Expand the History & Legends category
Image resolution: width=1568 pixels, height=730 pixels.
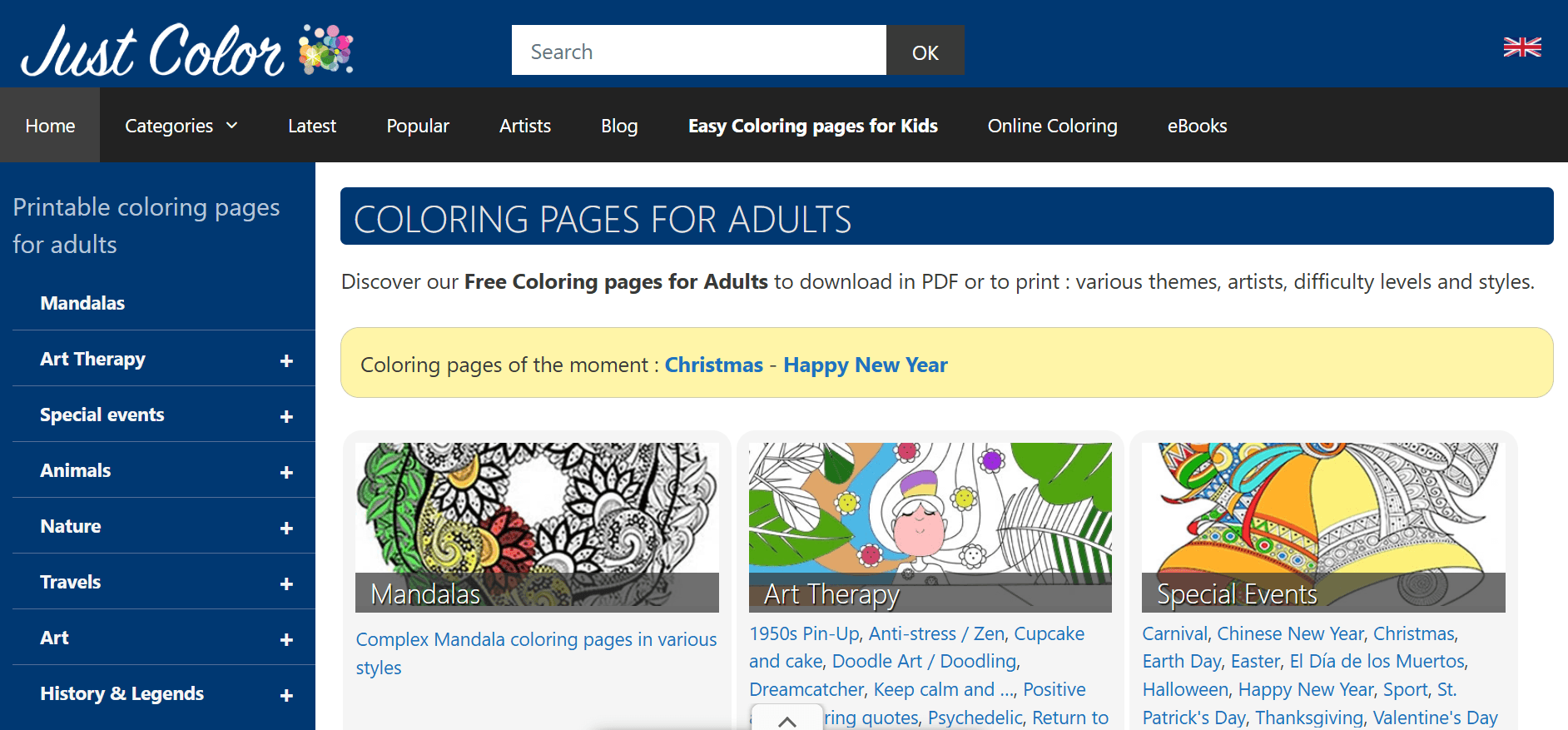tap(286, 693)
